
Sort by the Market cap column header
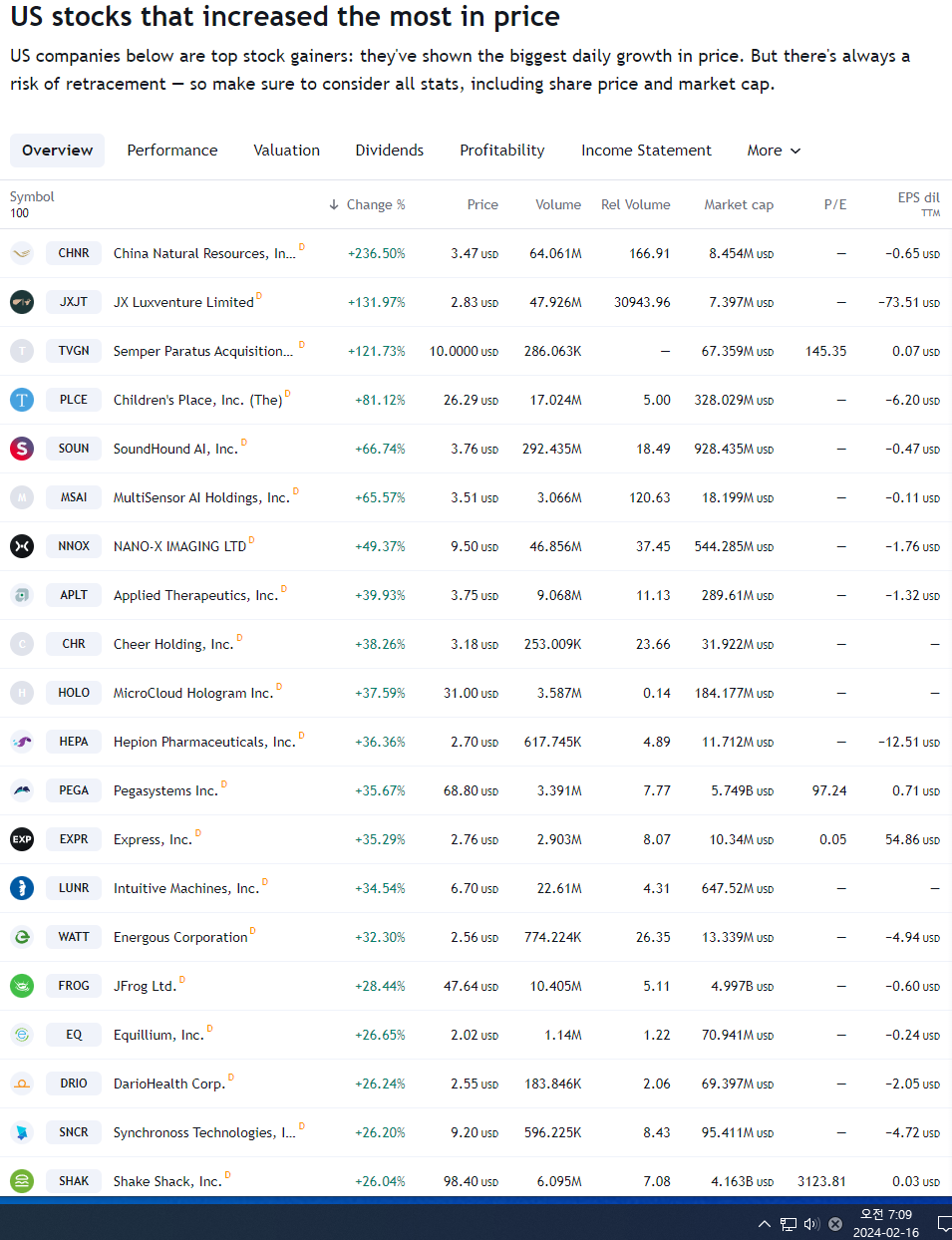pos(739,204)
